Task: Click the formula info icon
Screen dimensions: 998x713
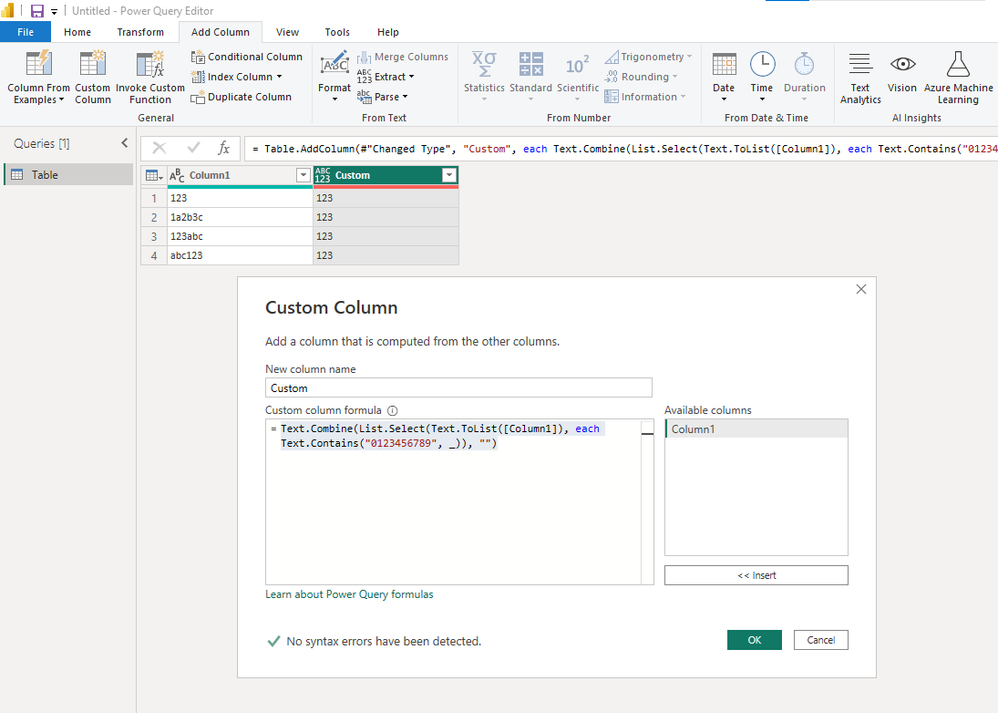Action: [393, 411]
